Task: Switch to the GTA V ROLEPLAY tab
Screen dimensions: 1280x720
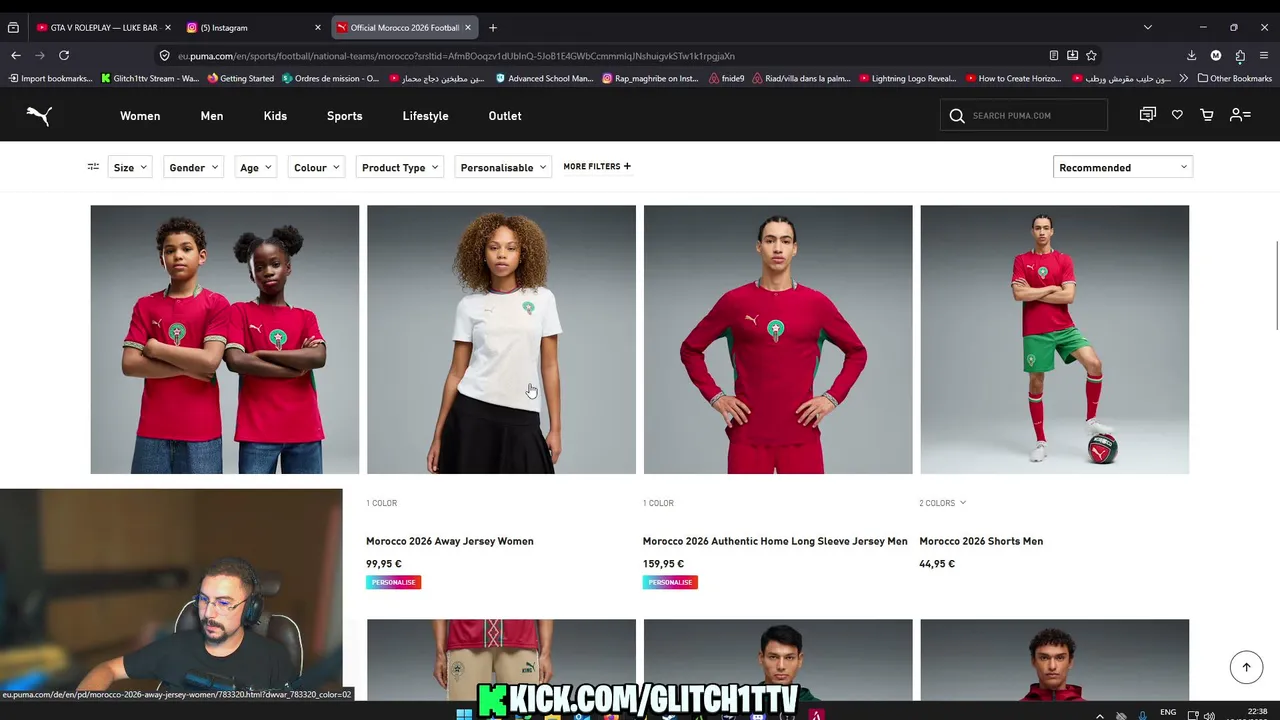Action: pyautogui.click(x=102, y=28)
